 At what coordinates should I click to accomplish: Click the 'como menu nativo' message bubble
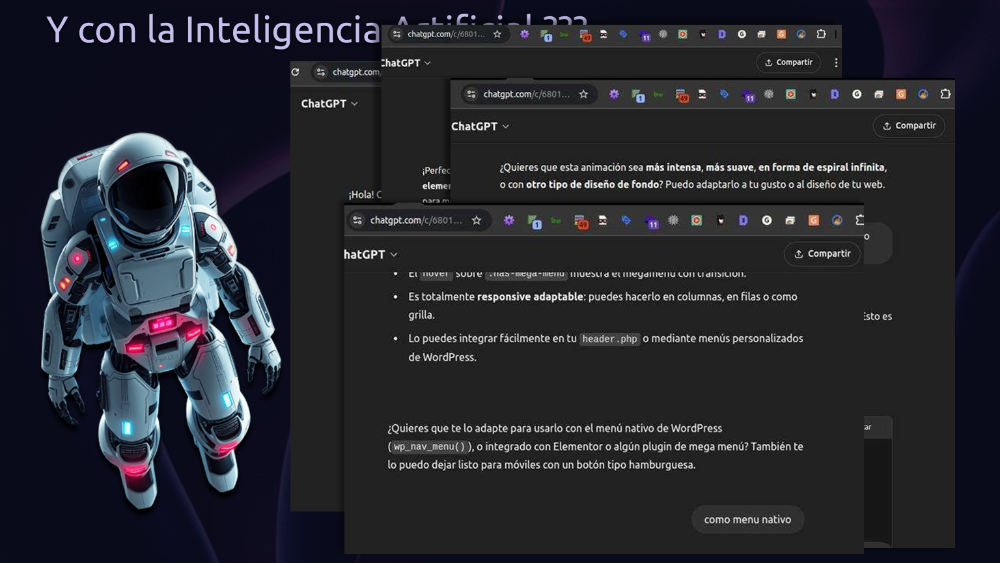[747, 519]
